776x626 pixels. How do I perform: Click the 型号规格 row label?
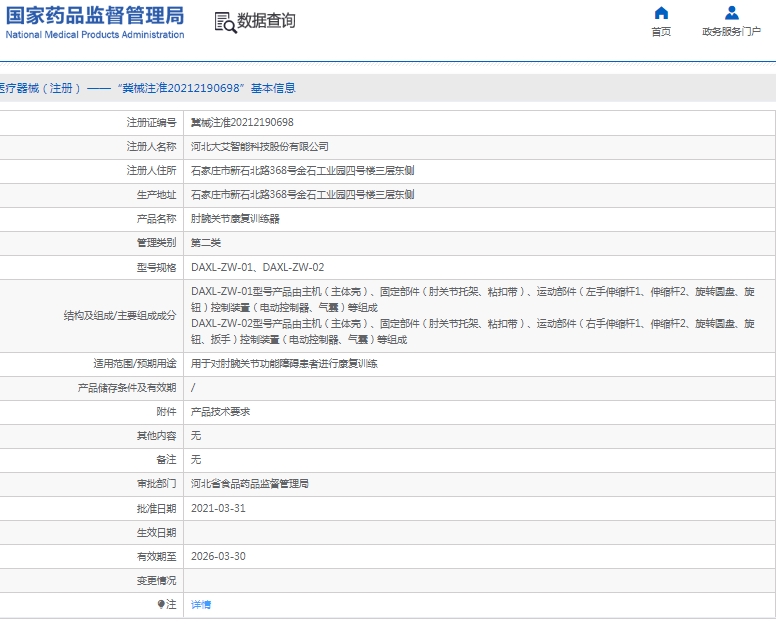pyautogui.click(x=156, y=267)
